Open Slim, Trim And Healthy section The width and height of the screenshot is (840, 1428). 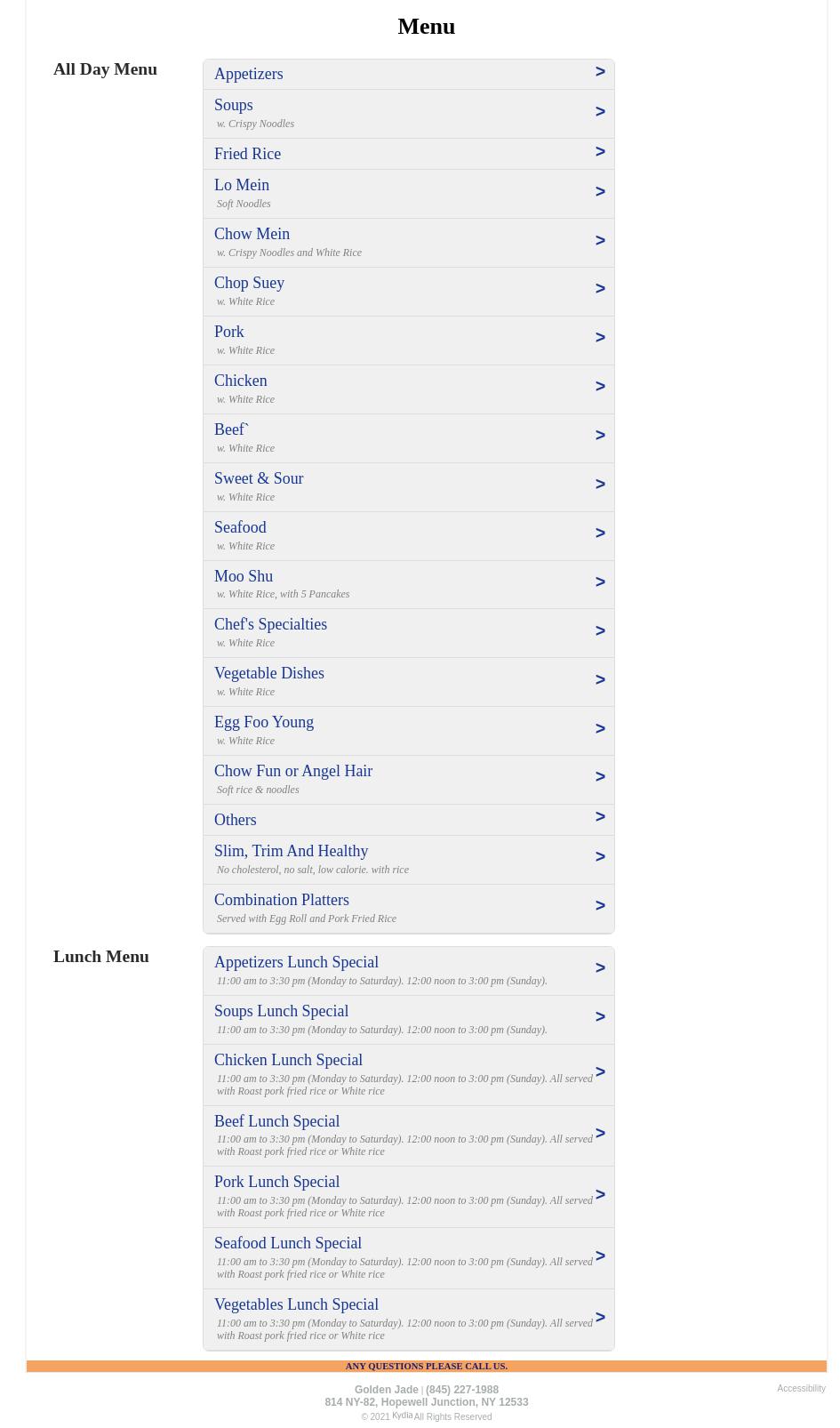pyautogui.click(x=291, y=851)
